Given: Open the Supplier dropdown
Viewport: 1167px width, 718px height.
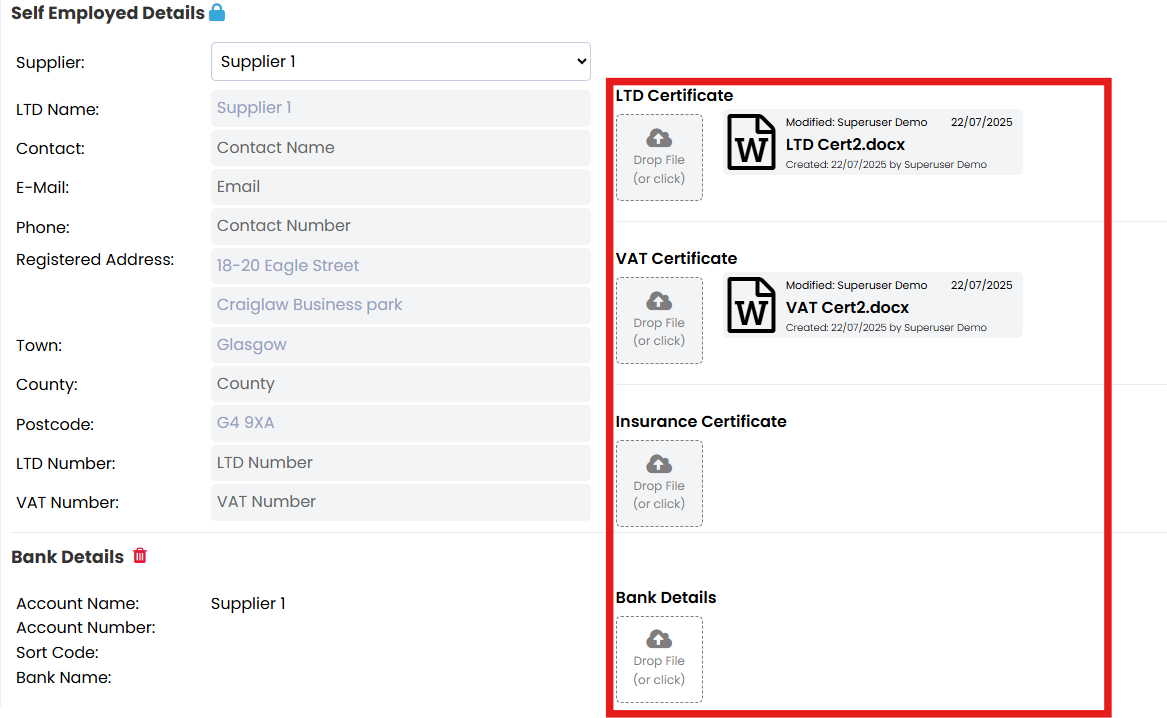Looking at the screenshot, I should 400,61.
